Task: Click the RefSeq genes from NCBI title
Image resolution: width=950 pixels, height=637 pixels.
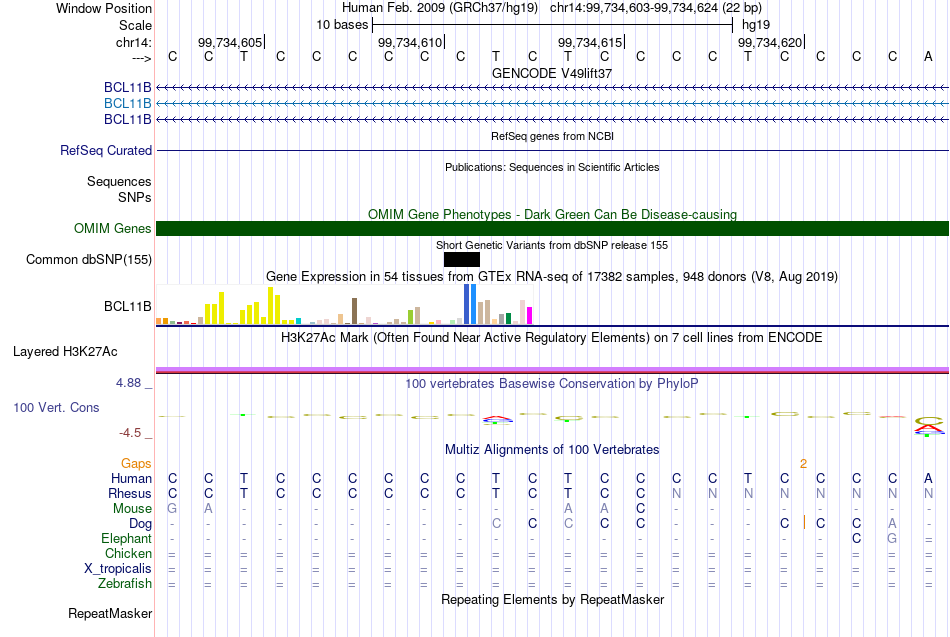Action: pyautogui.click(x=552, y=136)
